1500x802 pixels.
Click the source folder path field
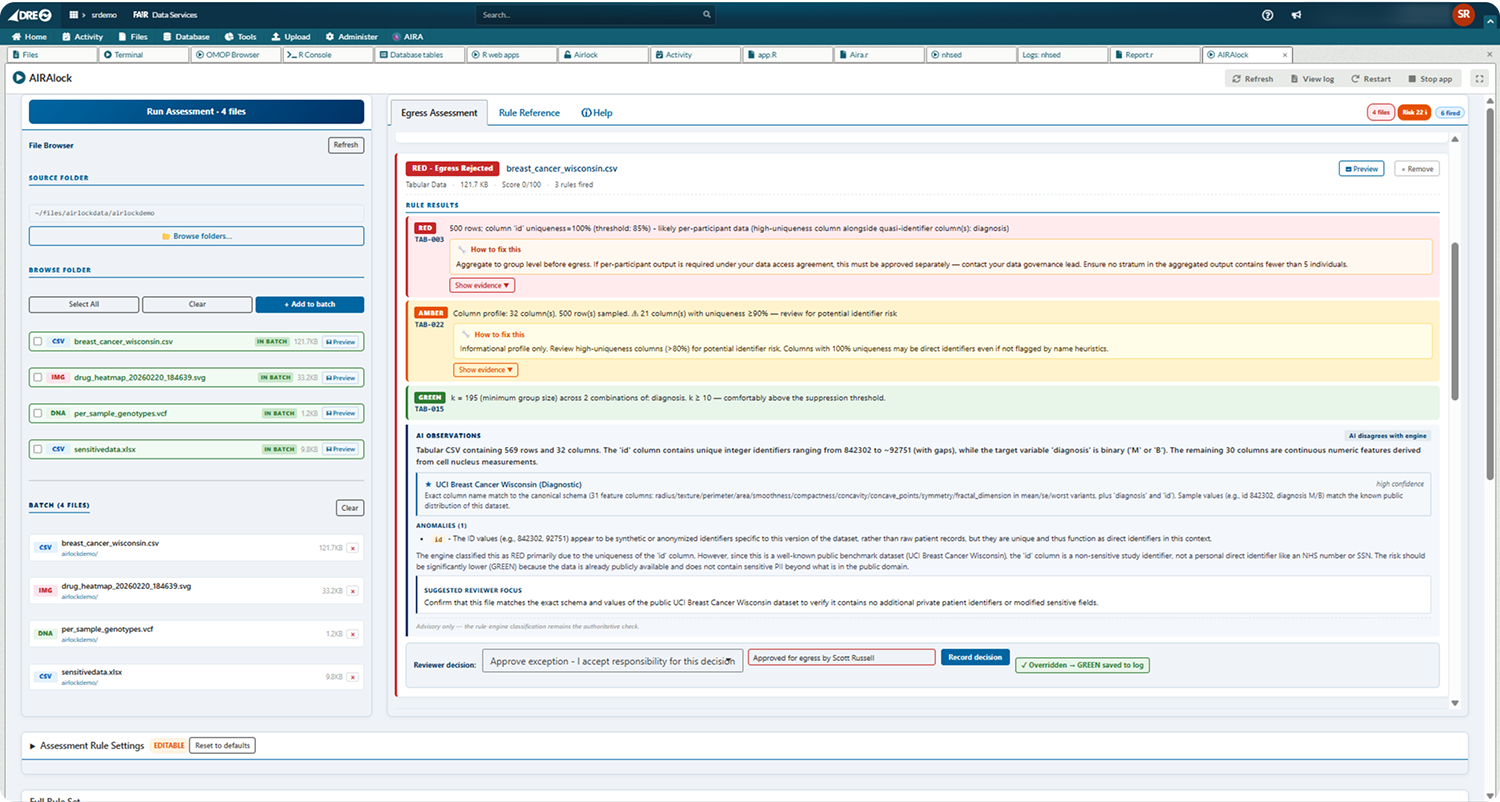coord(196,213)
